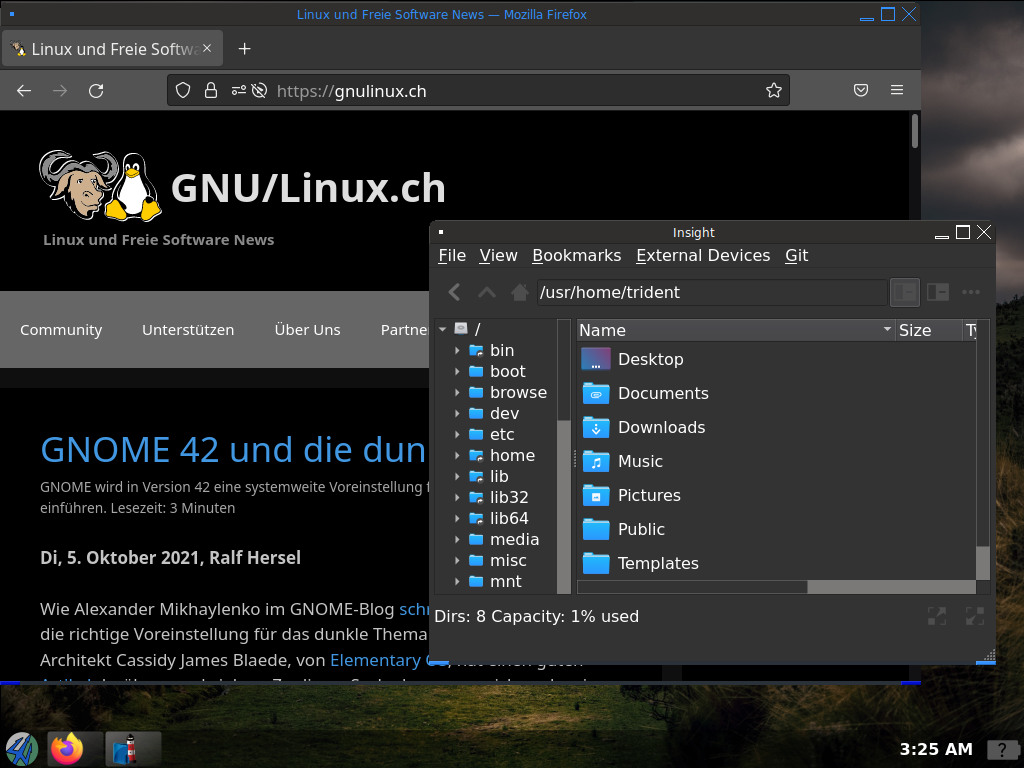1024x768 pixels.
Task: Click the Firefox permissions icon in address bar
Action: (x=239, y=90)
